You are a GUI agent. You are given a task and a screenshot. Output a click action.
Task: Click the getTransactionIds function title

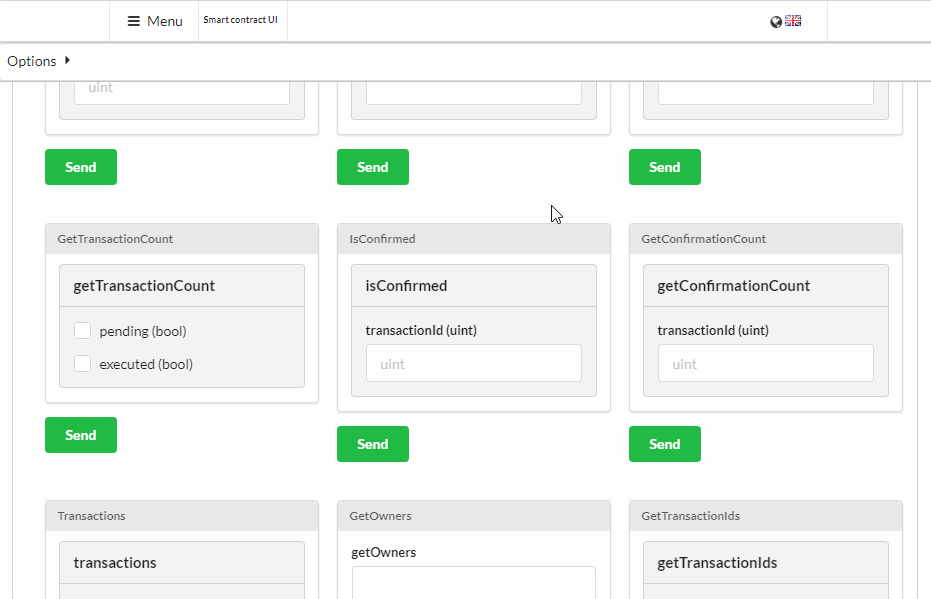717,563
